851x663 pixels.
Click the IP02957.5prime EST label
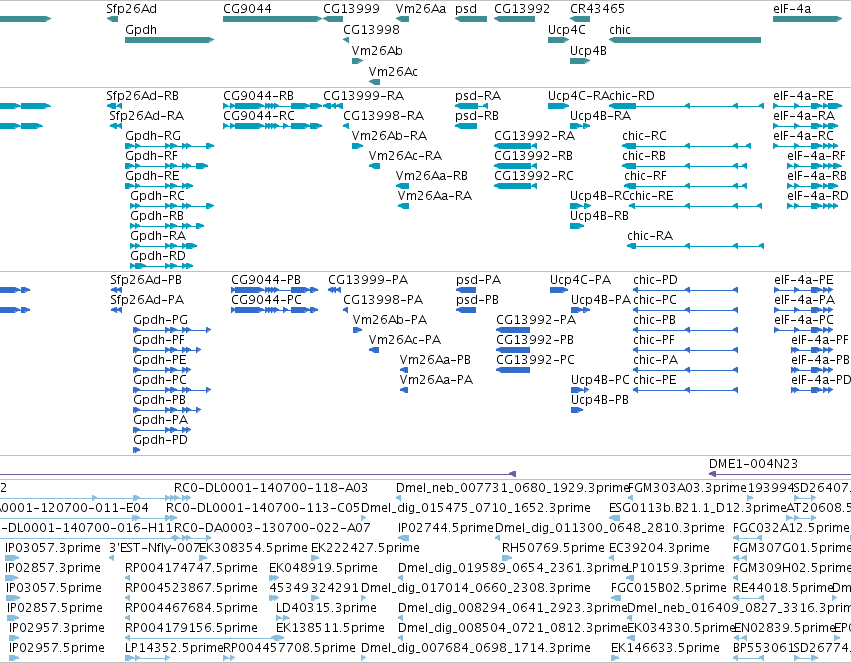(x=56, y=648)
